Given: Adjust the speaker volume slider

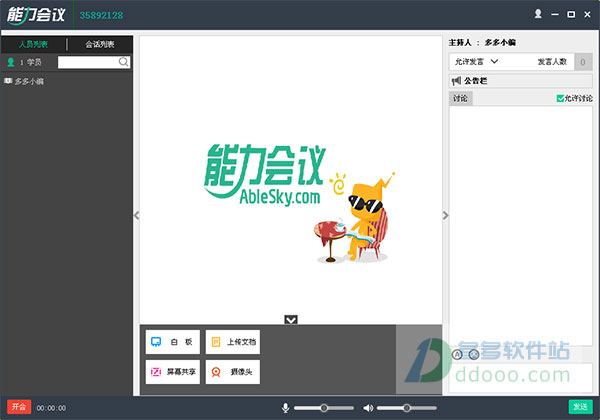Looking at the screenshot, I should (x=406, y=408).
